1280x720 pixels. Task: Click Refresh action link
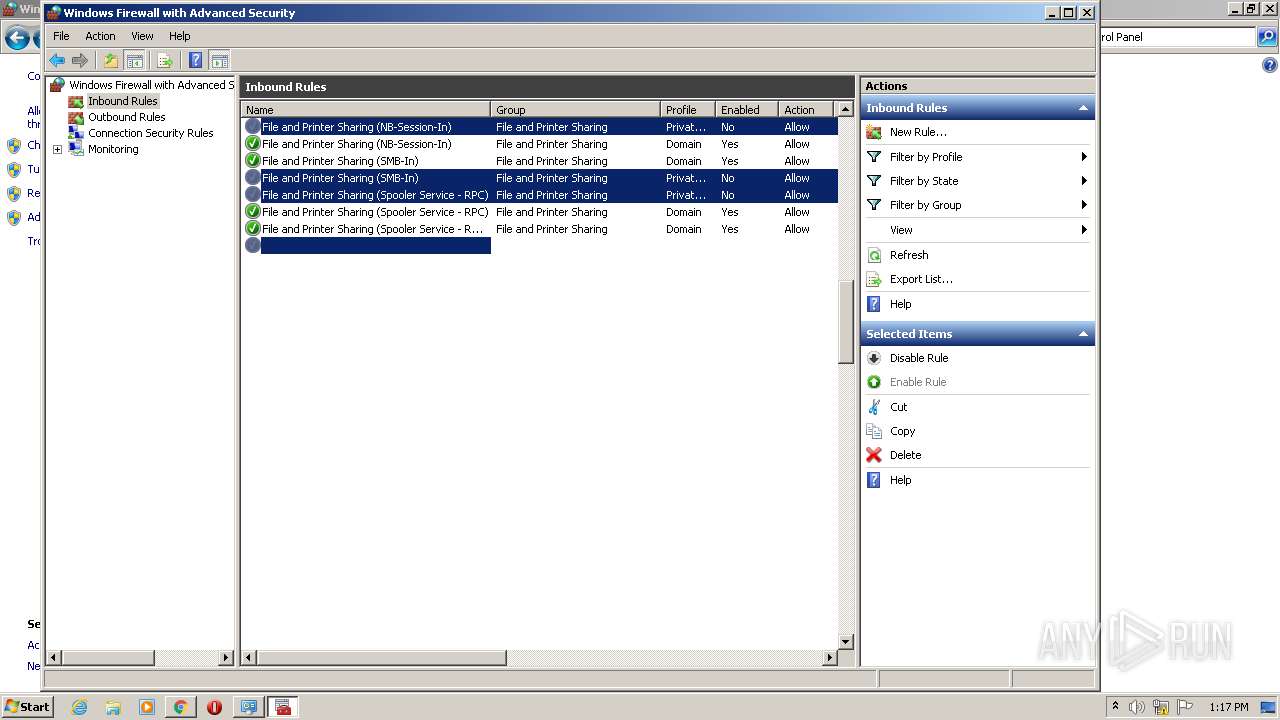[x=909, y=255]
